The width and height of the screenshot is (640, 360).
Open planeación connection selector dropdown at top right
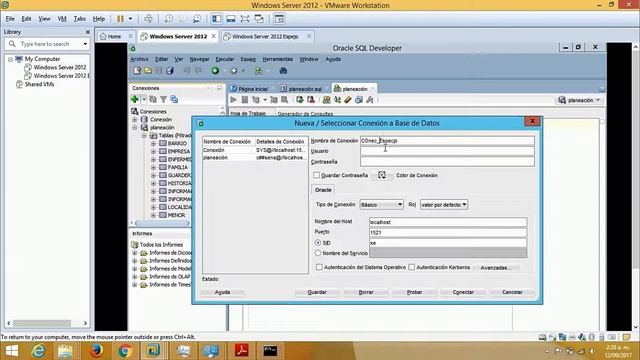580,100
